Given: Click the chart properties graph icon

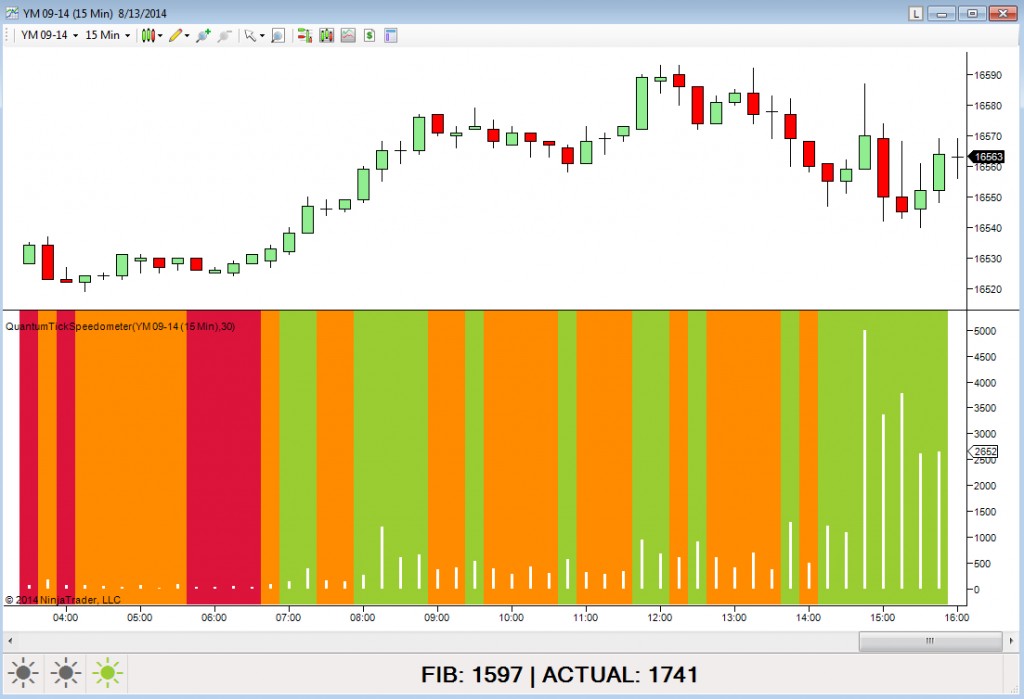Looking at the screenshot, I should 348,36.
